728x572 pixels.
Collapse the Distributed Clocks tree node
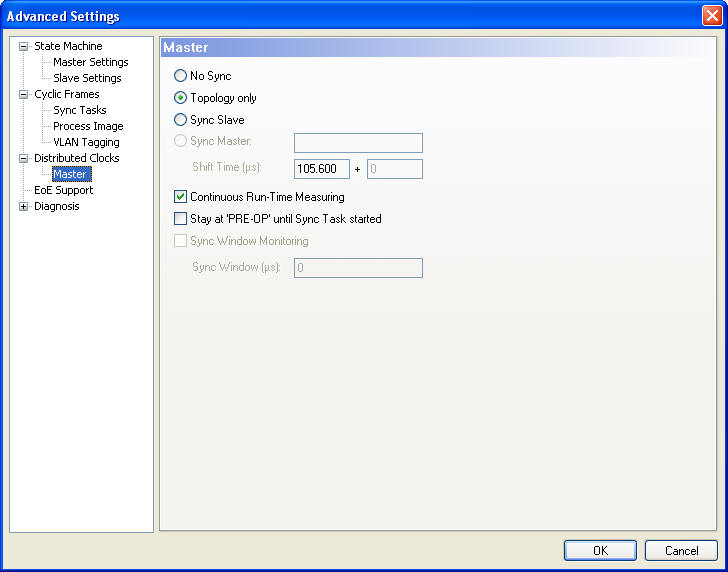(24, 158)
